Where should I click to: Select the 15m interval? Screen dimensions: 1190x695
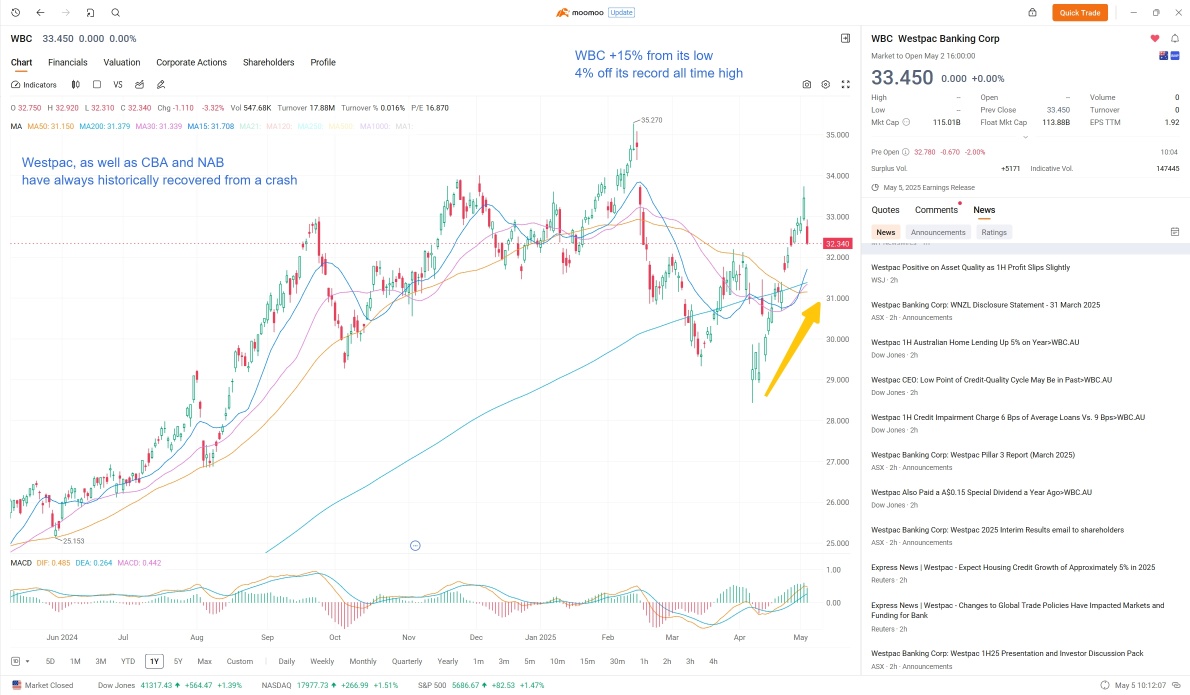[x=587, y=662]
